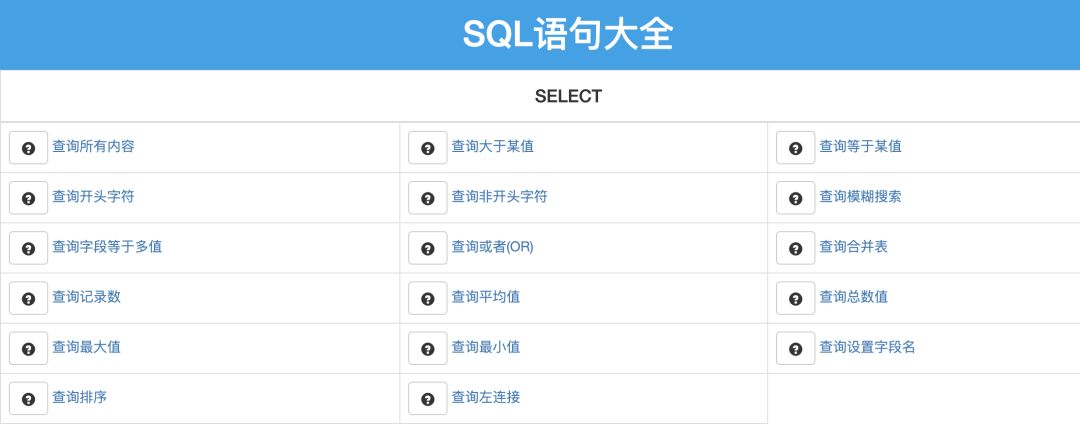The height and width of the screenshot is (424, 1080).
Task: Open help icon next to 查询左连接
Action: [x=428, y=399]
